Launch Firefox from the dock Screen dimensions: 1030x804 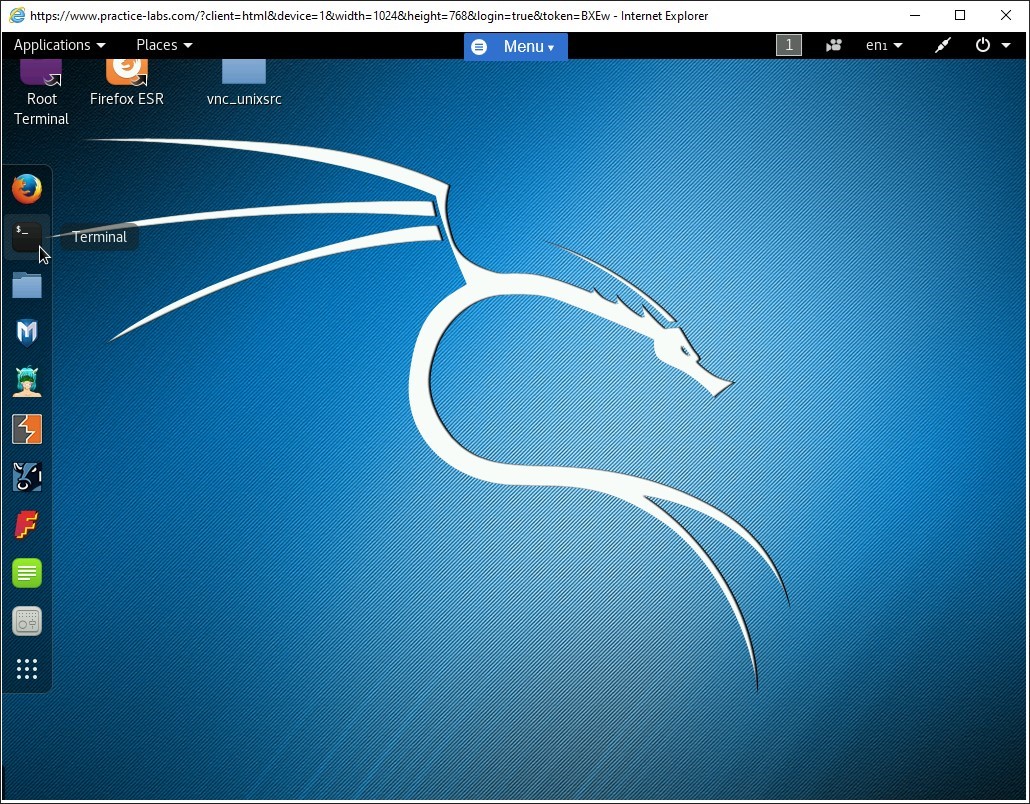27,189
